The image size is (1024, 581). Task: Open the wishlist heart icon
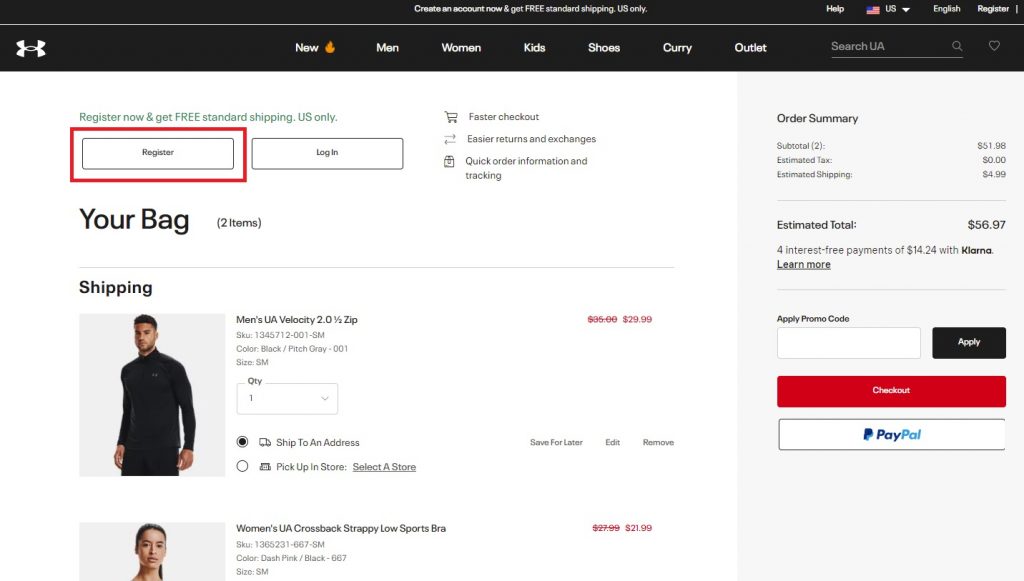[x=994, y=46]
